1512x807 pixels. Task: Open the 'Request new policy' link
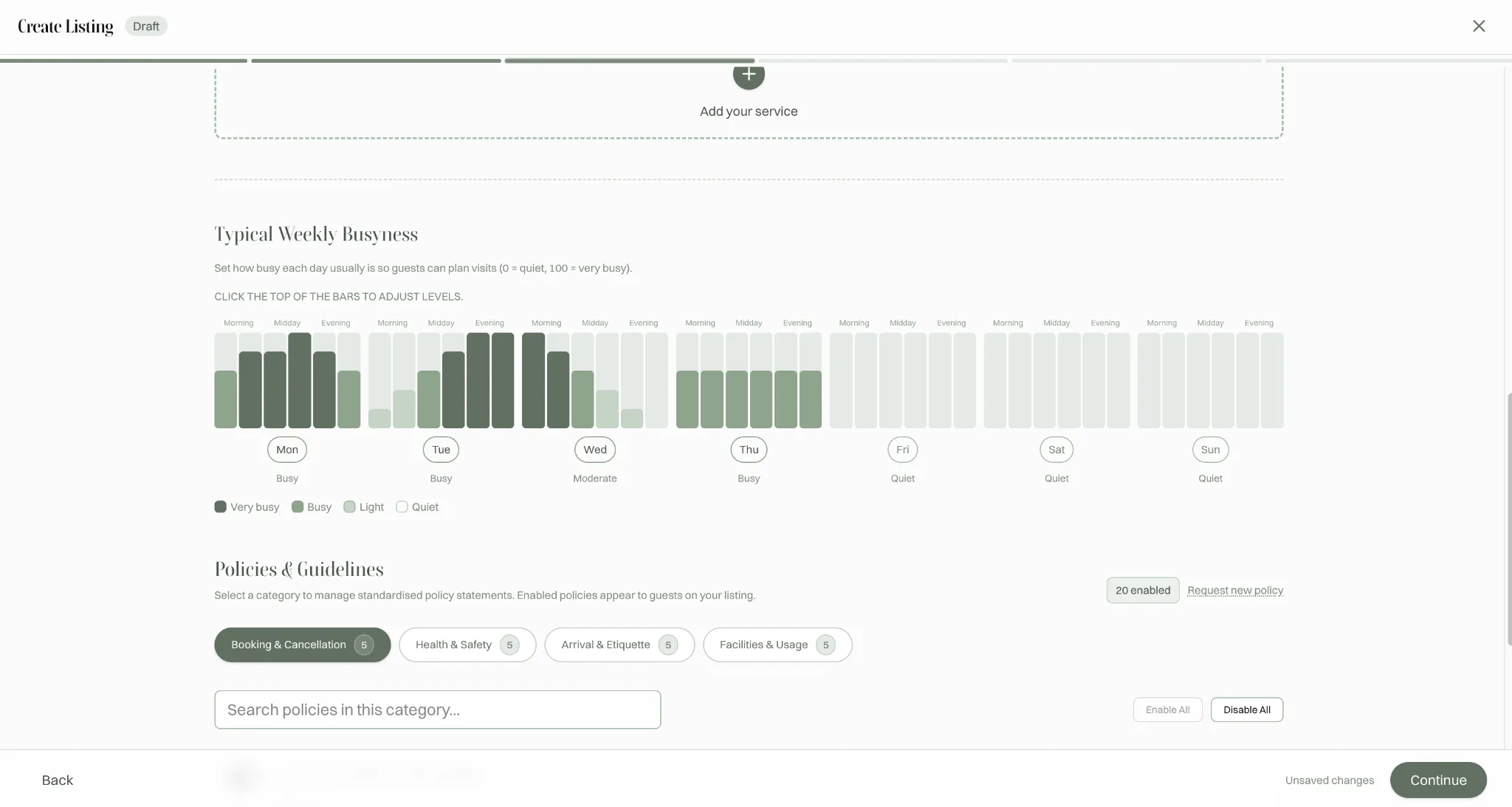pos(1235,590)
